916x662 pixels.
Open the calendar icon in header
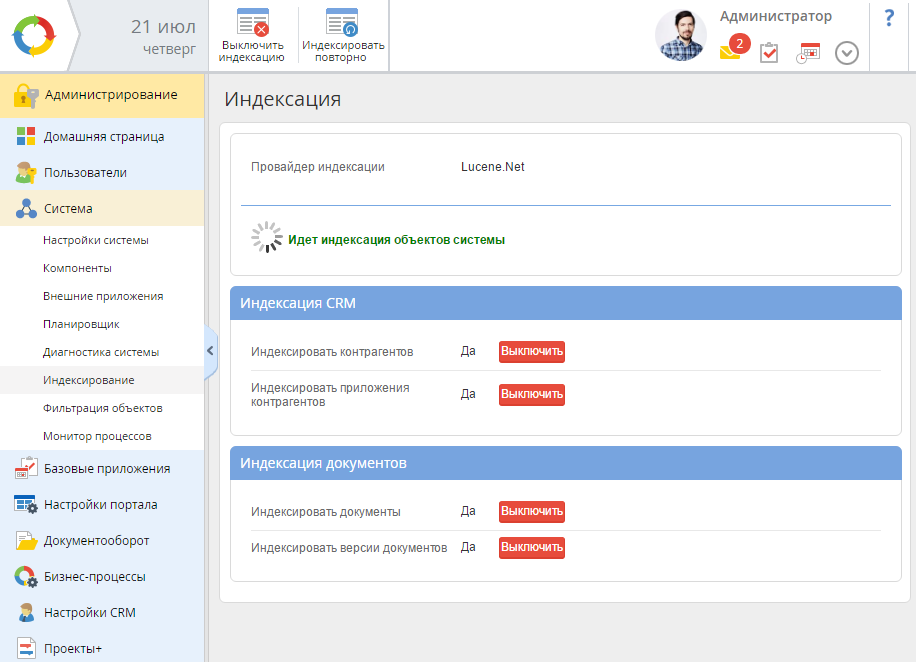click(808, 53)
